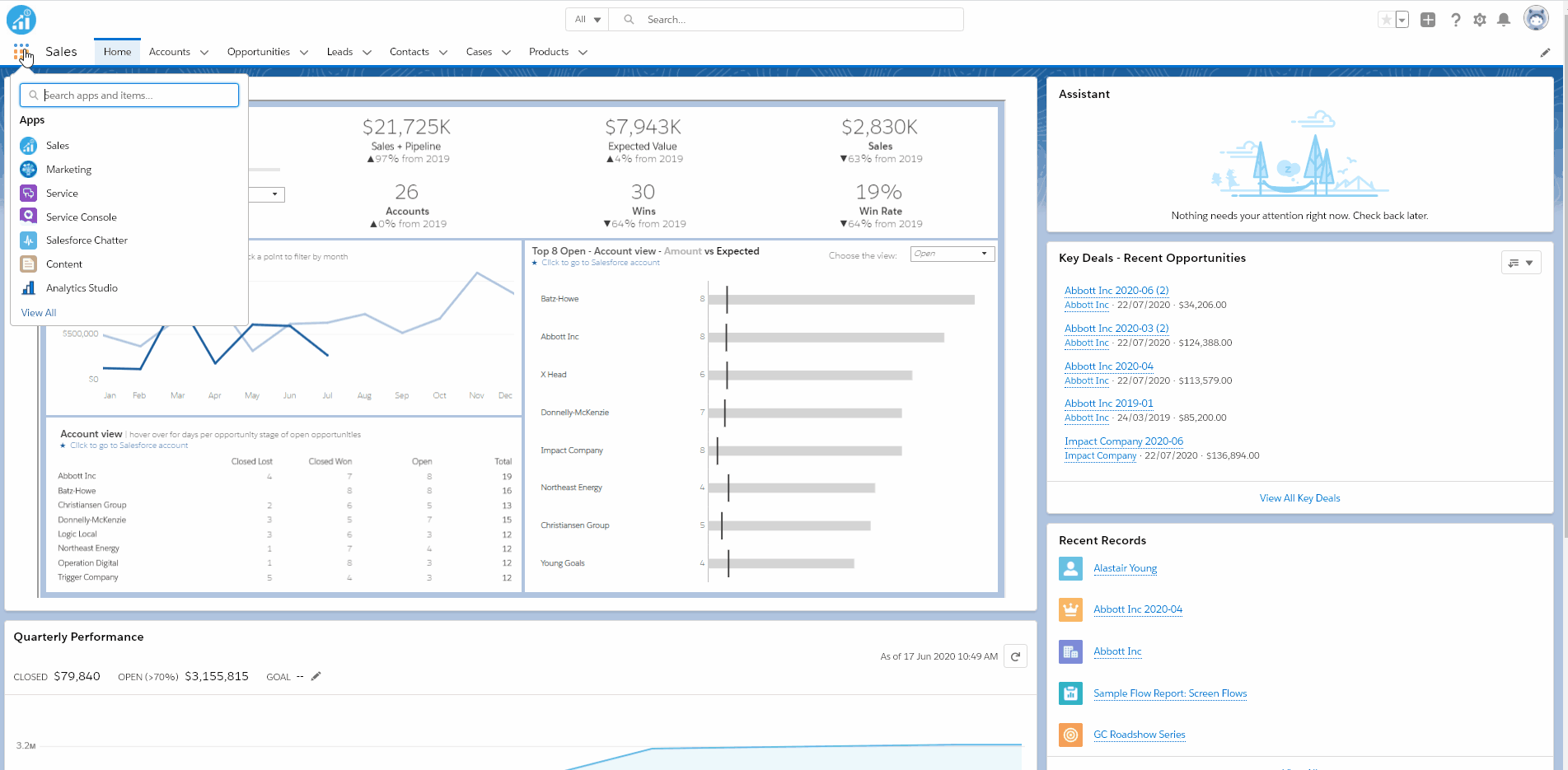1568x770 pixels.
Task: Expand the Leads tab chevron
Action: (x=367, y=53)
